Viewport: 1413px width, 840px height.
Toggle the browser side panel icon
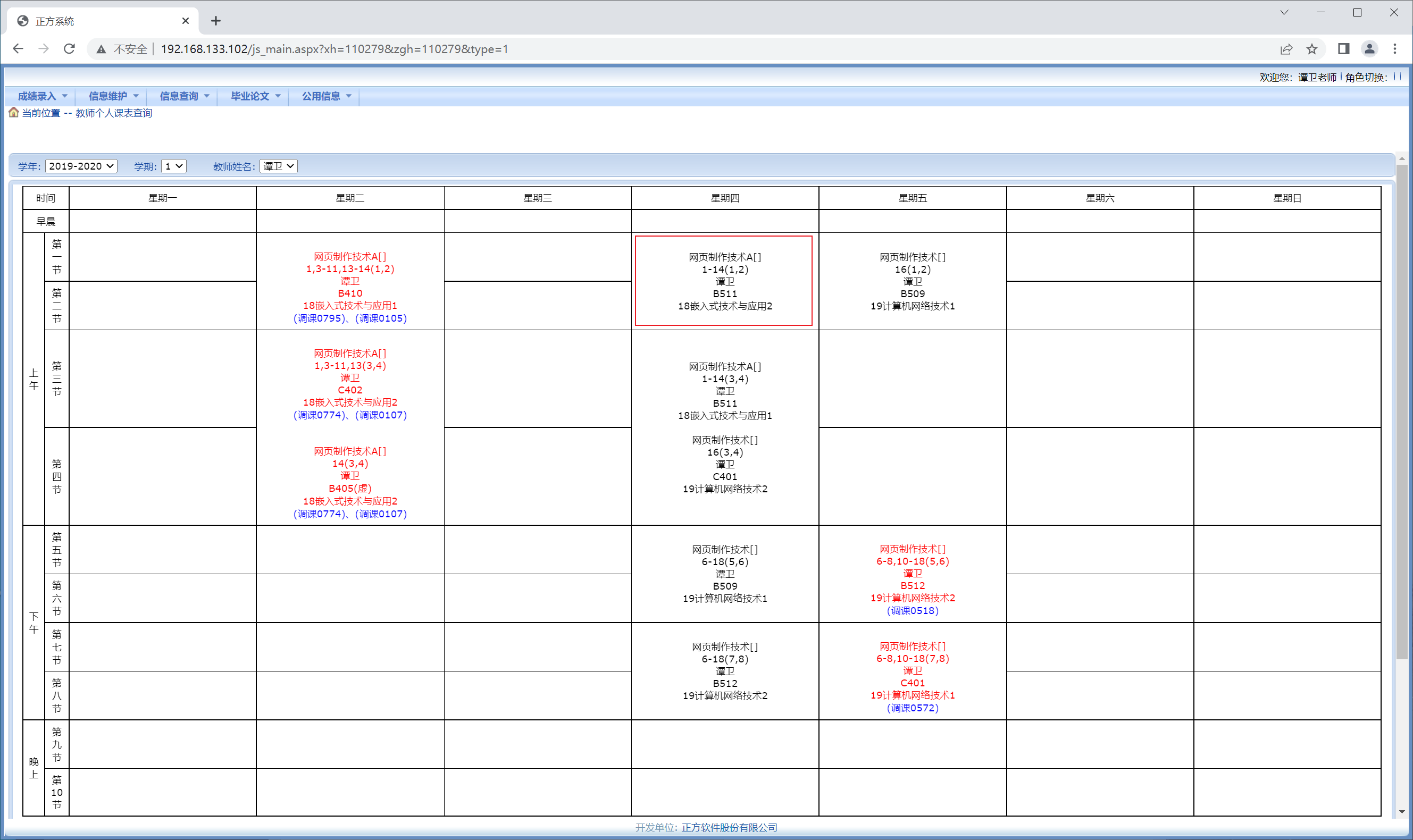pos(1343,49)
